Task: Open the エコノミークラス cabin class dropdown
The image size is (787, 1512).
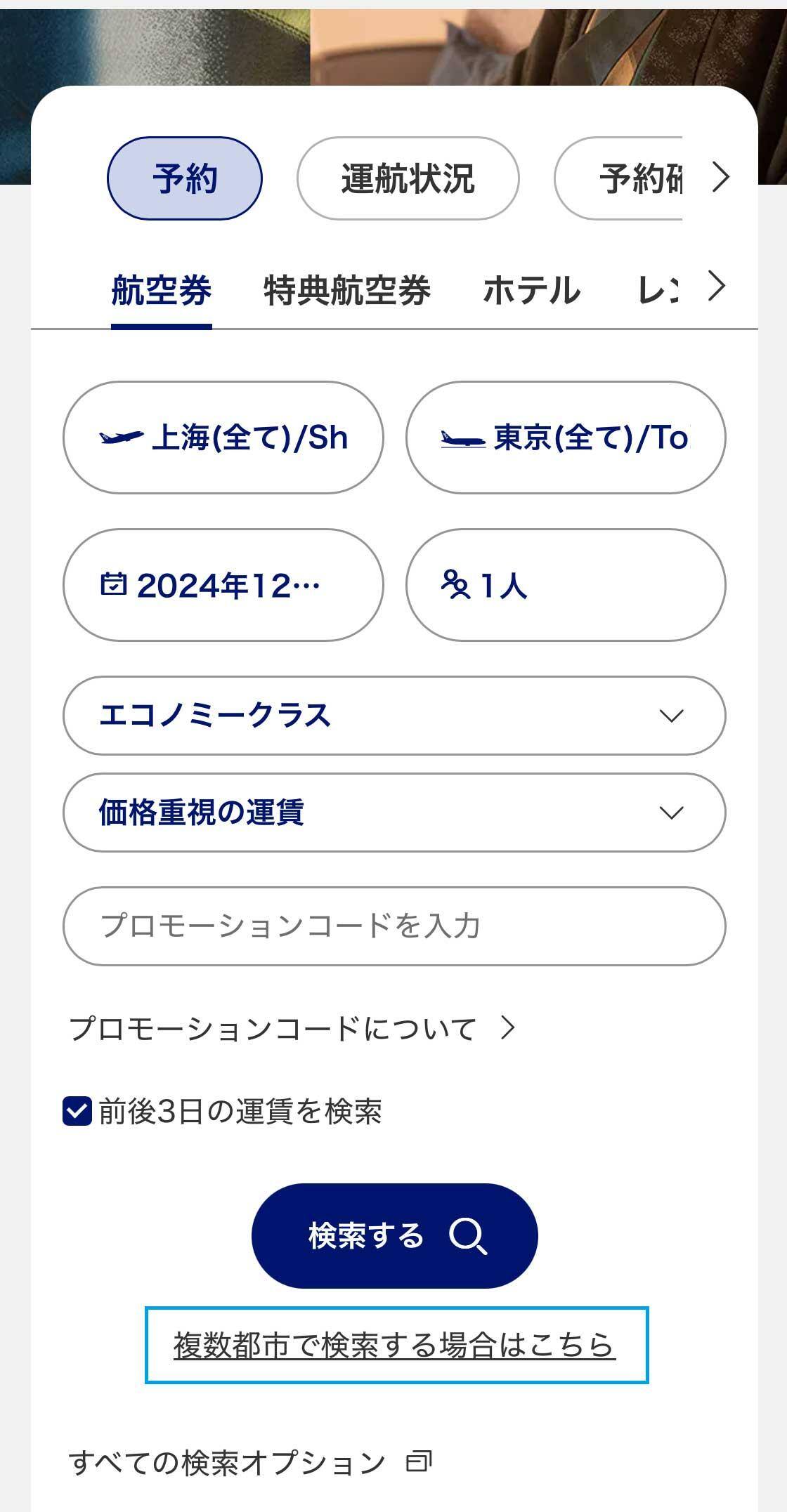Action: tap(393, 716)
